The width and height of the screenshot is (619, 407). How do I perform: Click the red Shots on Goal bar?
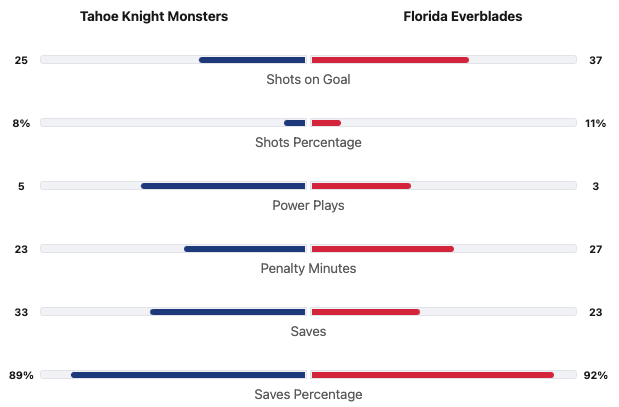coord(390,60)
